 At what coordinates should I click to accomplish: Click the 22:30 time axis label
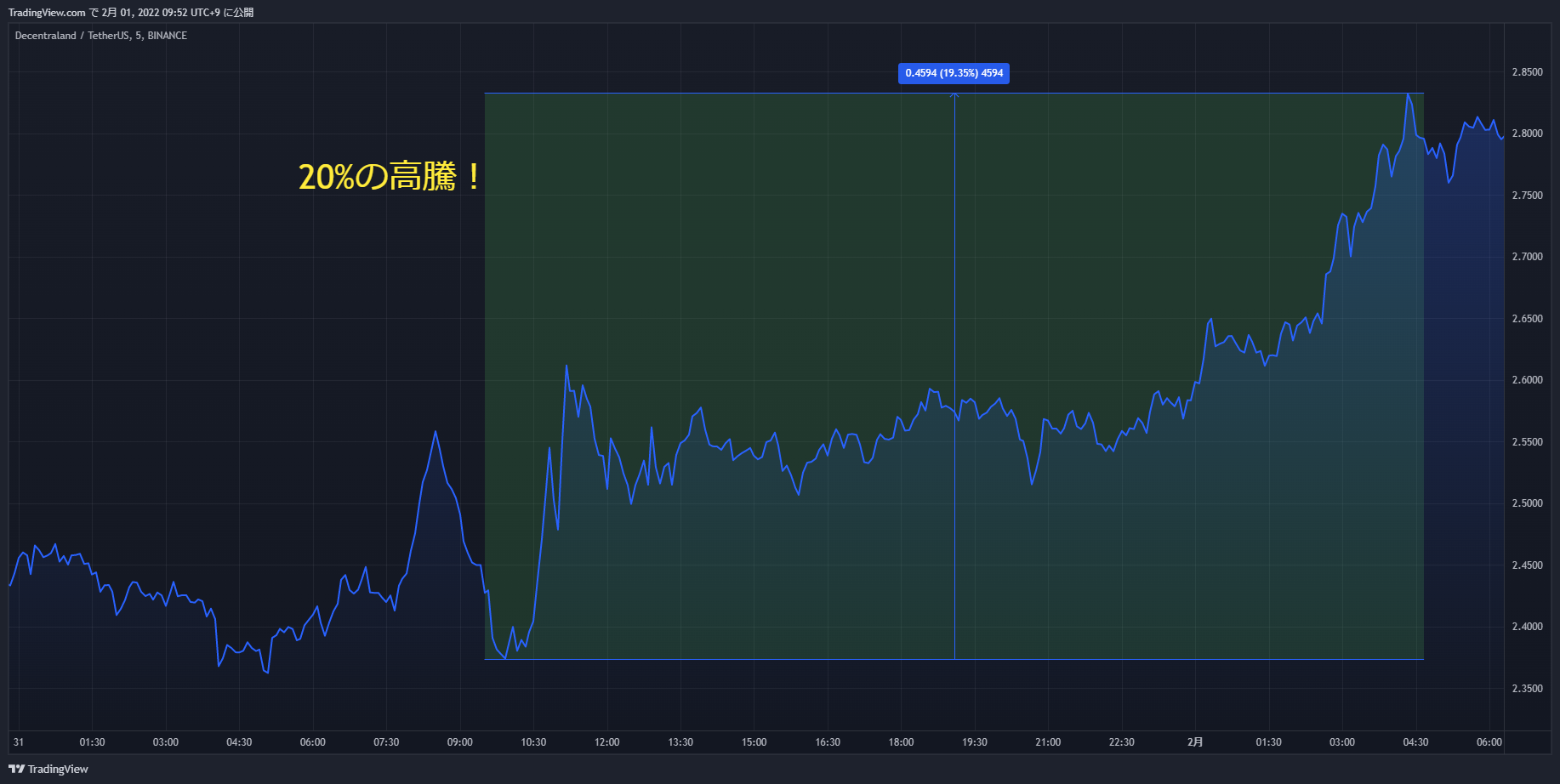1122,742
